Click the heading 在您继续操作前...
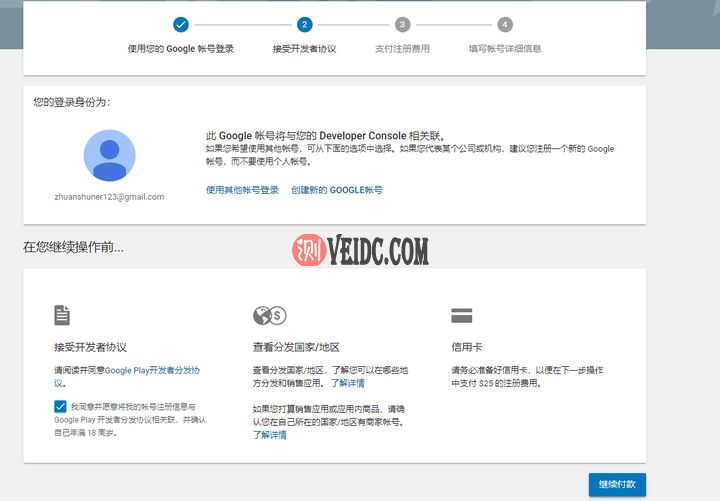Viewport: 720px width, 501px height. coord(73,247)
